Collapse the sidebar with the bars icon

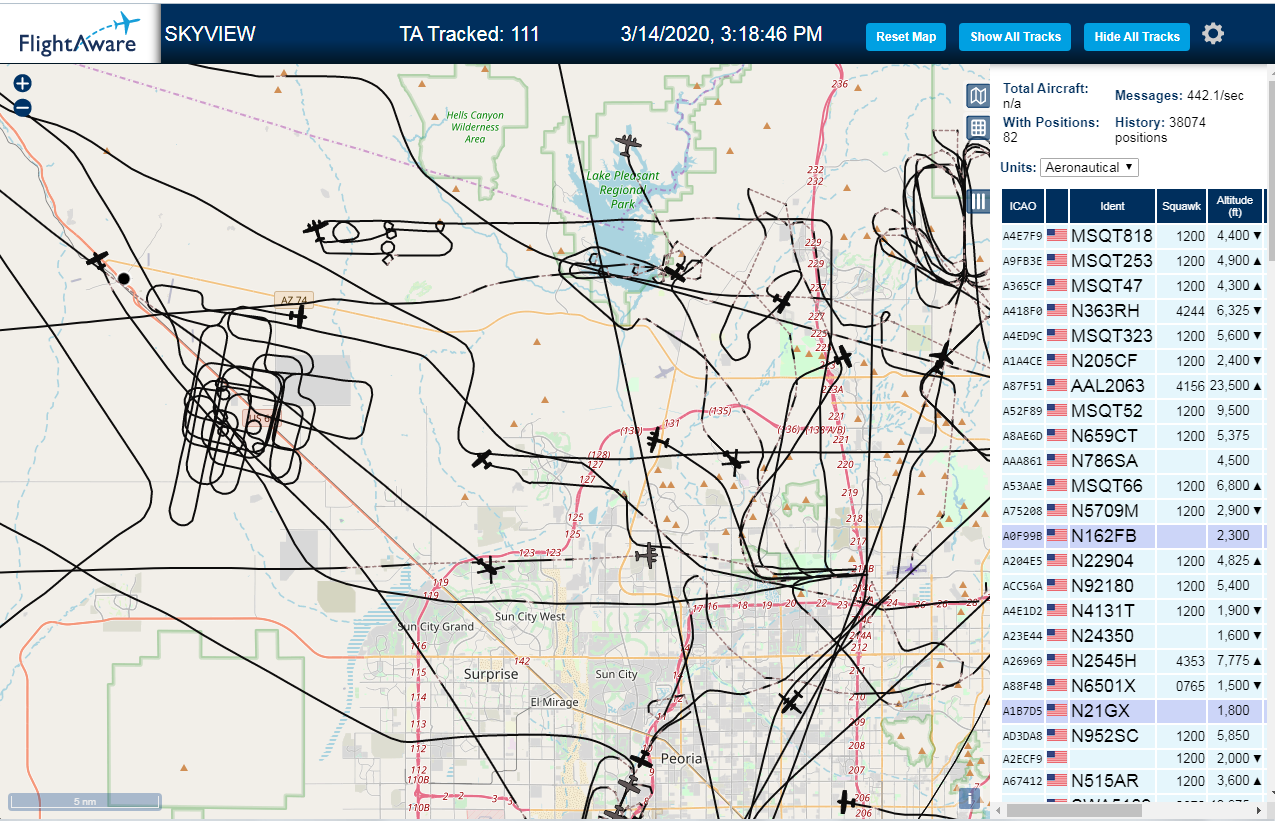[978, 201]
